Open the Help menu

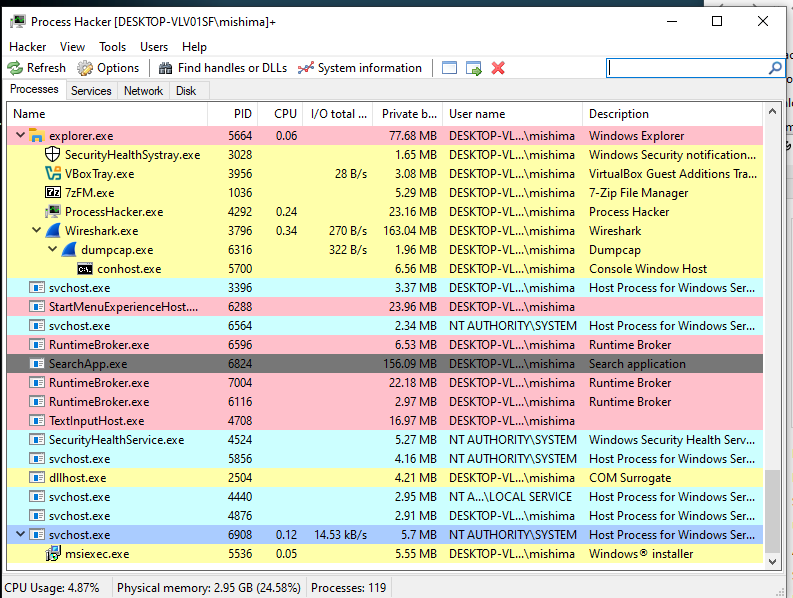(x=194, y=47)
